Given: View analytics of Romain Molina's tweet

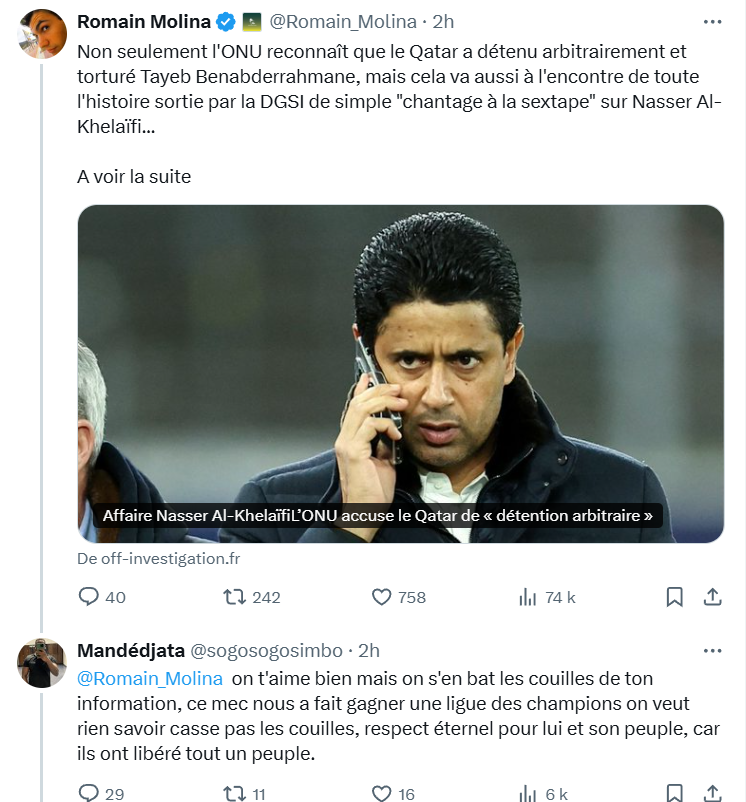Looking at the screenshot, I should pos(528,597).
